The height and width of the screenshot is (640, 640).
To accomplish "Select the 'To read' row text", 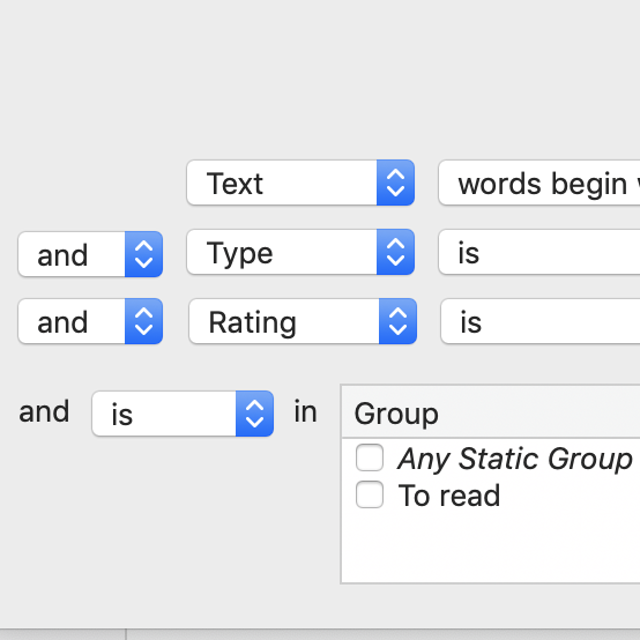I will [x=449, y=496].
